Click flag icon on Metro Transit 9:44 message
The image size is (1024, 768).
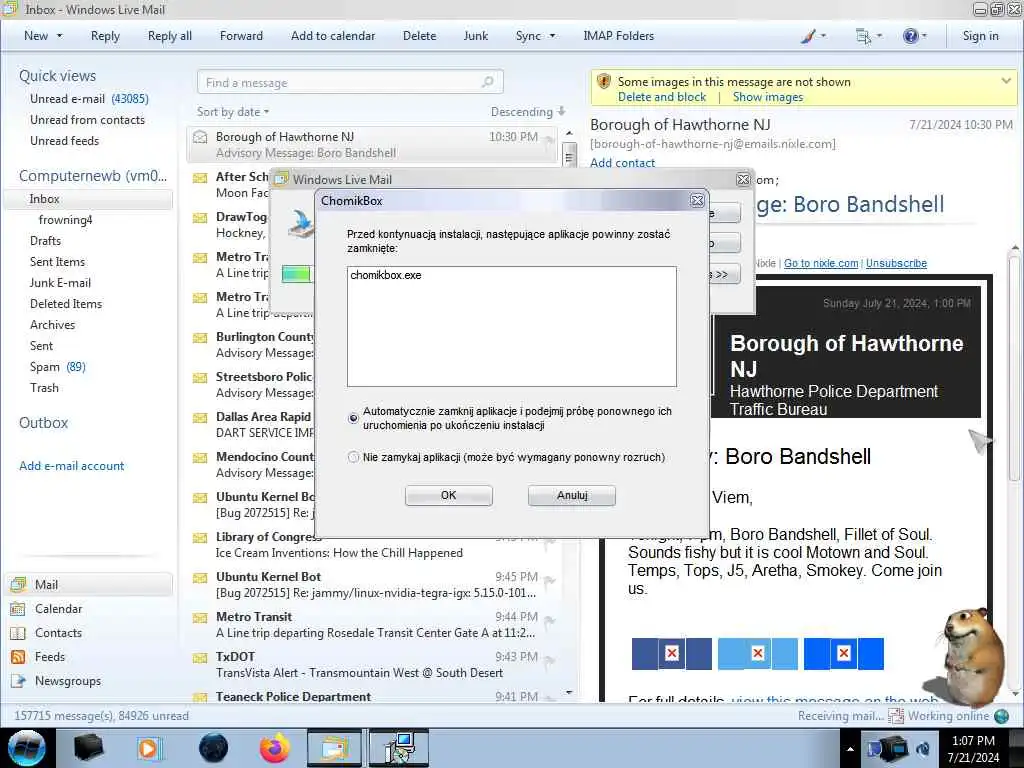click(x=550, y=620)
